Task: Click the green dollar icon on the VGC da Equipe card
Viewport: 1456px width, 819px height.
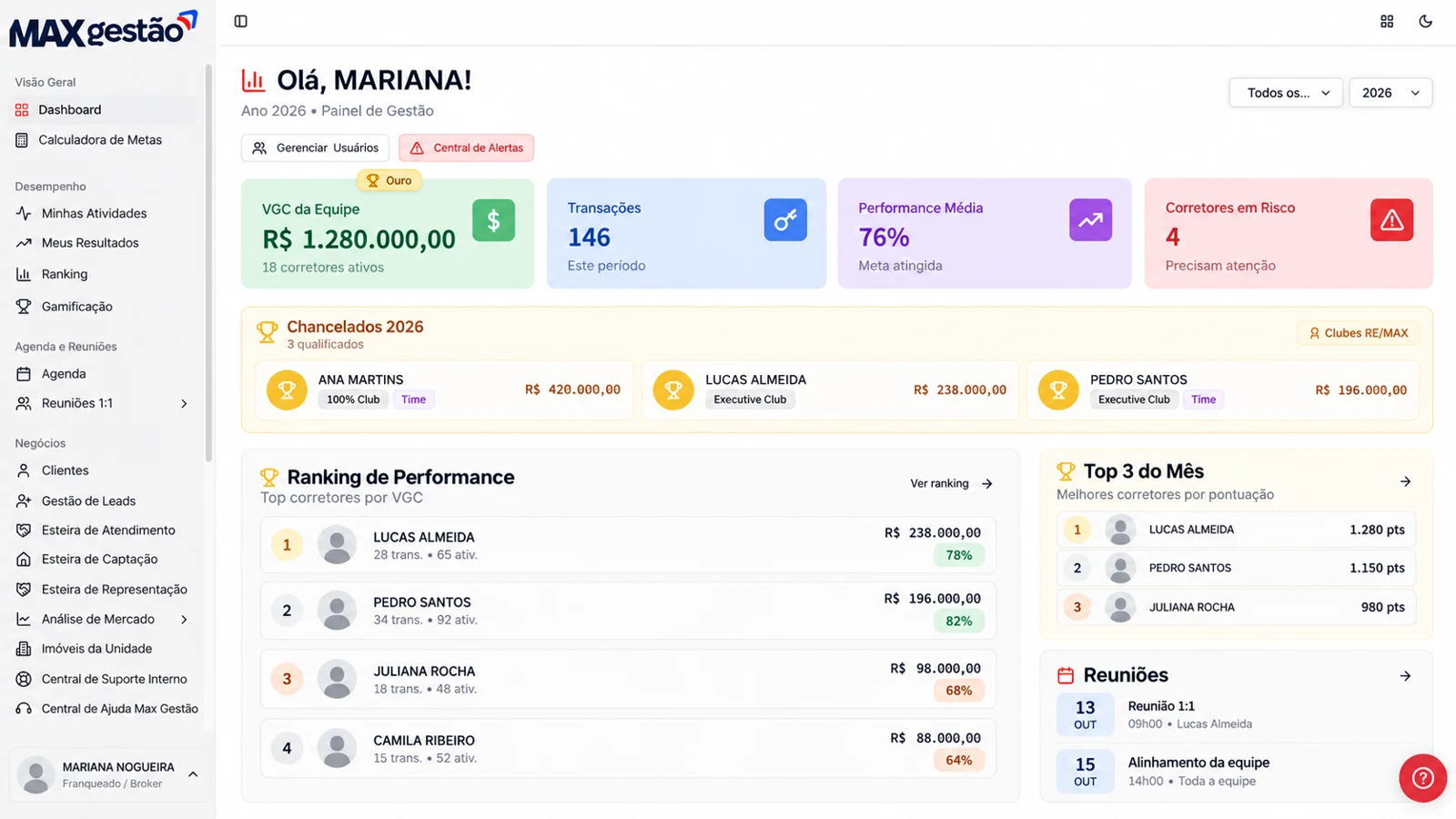Action: [x=493, y=220]
